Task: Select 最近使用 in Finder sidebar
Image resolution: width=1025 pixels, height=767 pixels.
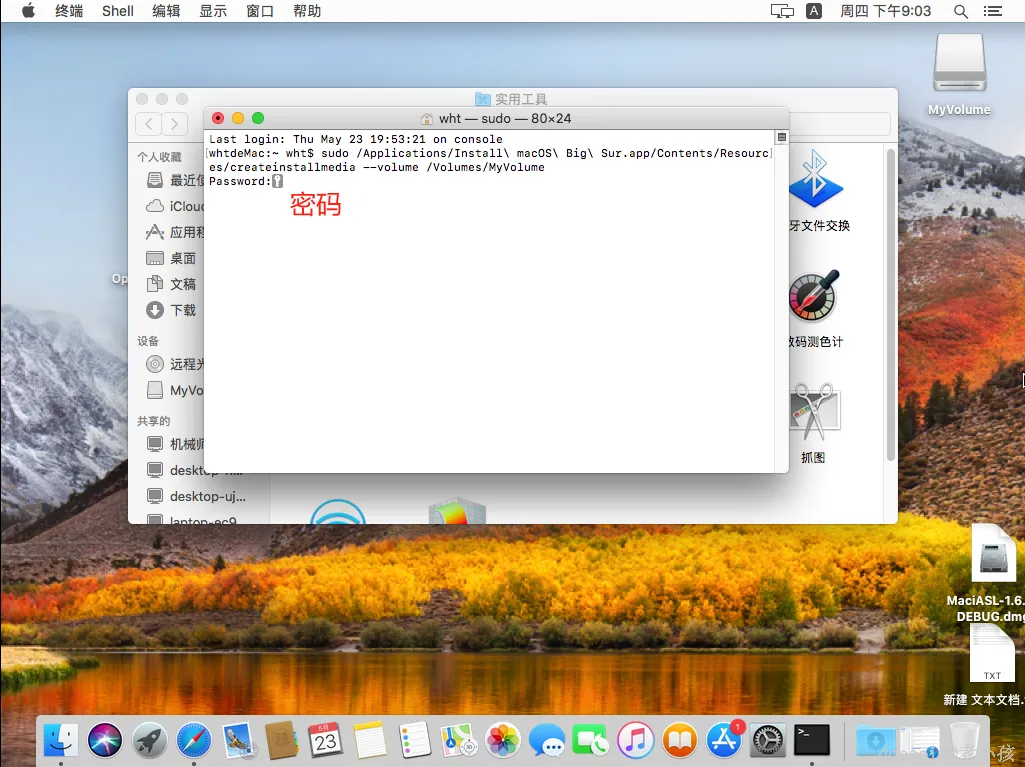Action: [x=175, y=180]
